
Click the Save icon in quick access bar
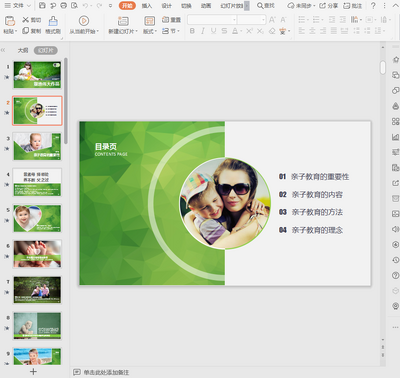[x=42, y=5]
